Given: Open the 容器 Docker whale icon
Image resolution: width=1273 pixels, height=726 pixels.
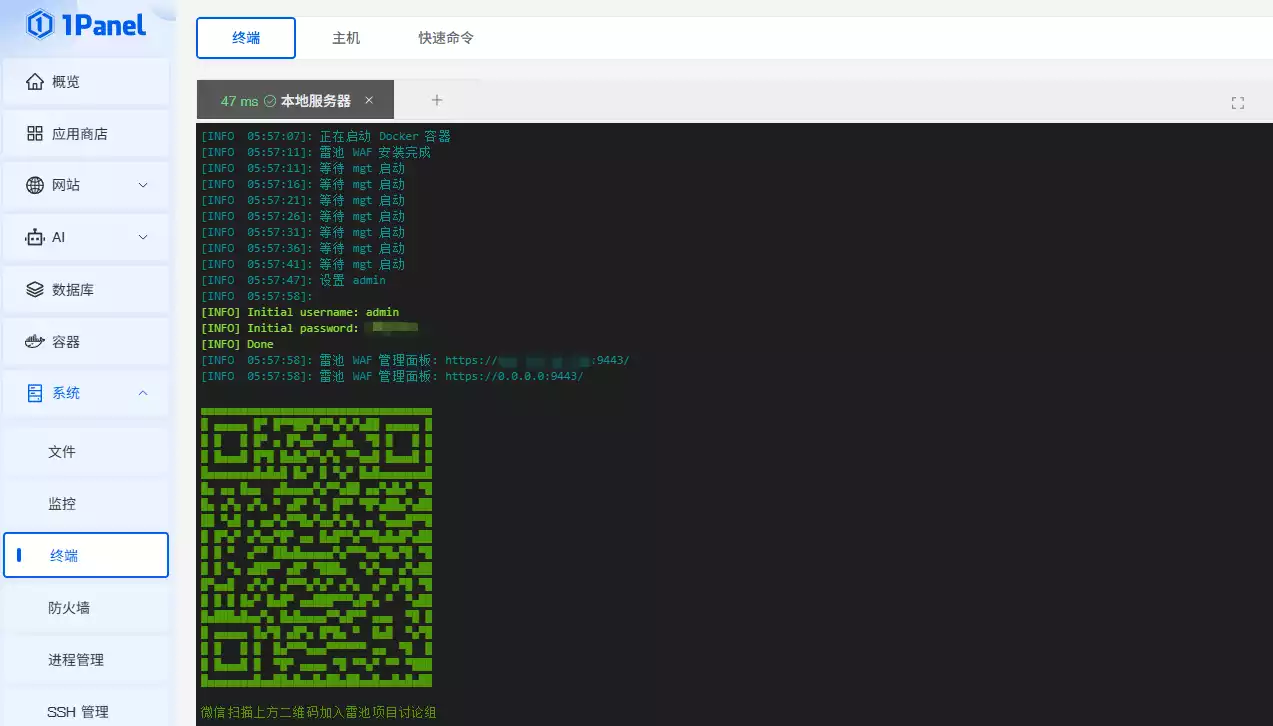Looking at the screenshot, I should coord(35,341).
